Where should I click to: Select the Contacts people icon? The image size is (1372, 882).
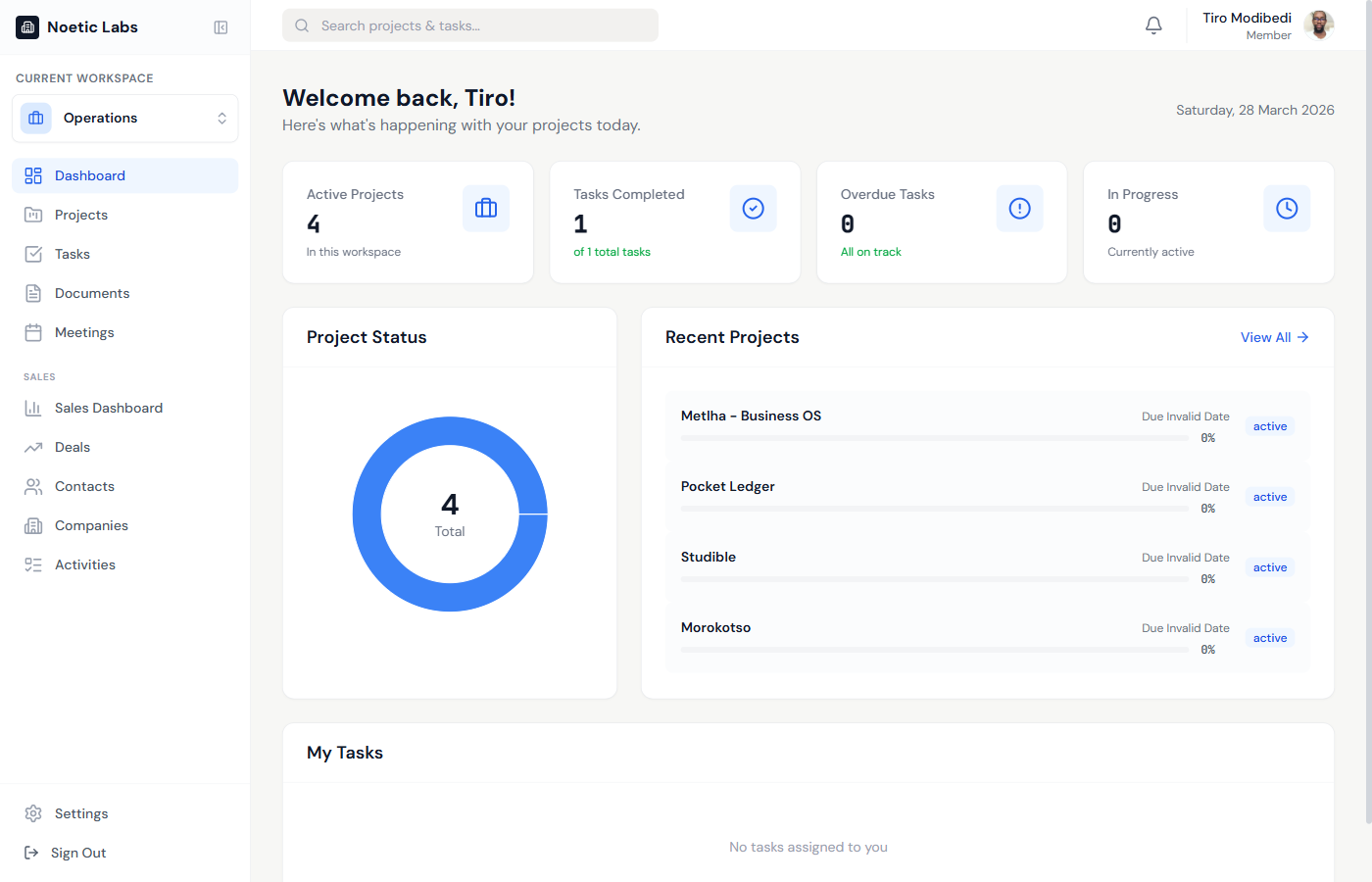pyautogui.click(x=34, y=486)
